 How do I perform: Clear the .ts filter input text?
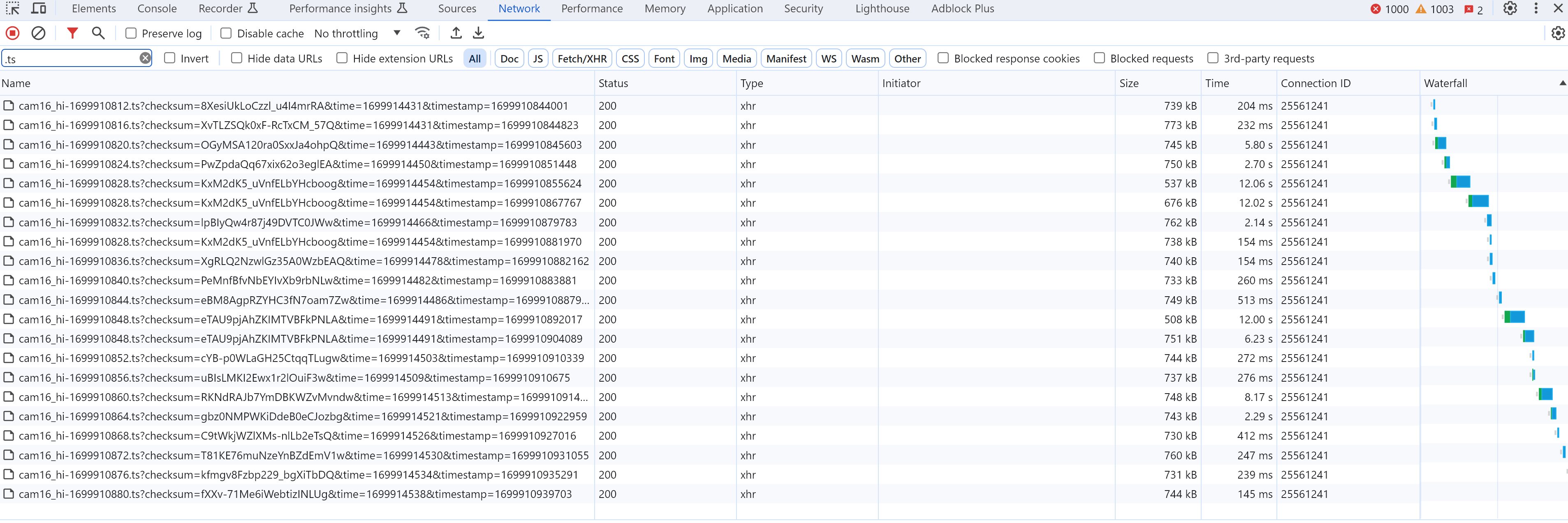point(145,58)
